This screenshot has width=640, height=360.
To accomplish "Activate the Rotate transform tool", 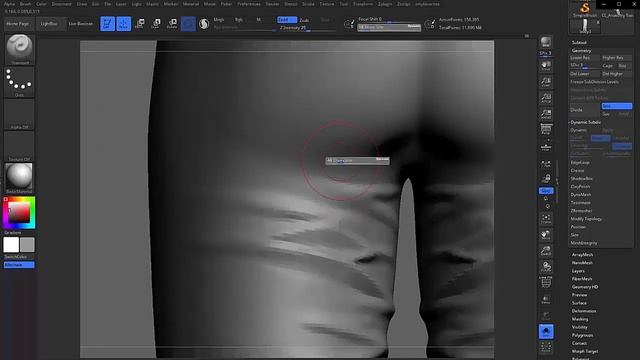I will click(172, 24).
